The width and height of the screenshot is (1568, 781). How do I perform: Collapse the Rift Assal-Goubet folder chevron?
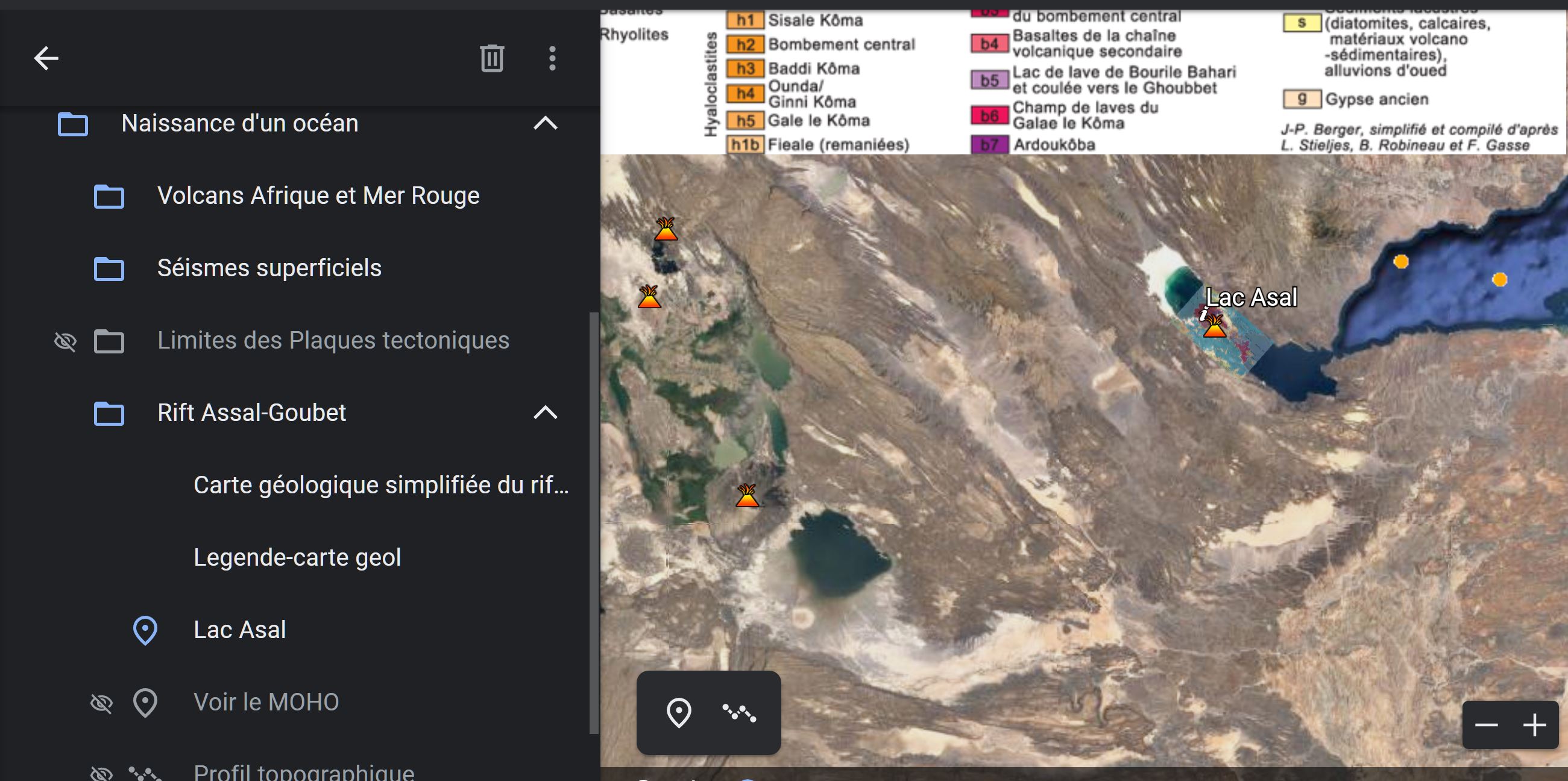pyautogui.click(x=545, y=413)
